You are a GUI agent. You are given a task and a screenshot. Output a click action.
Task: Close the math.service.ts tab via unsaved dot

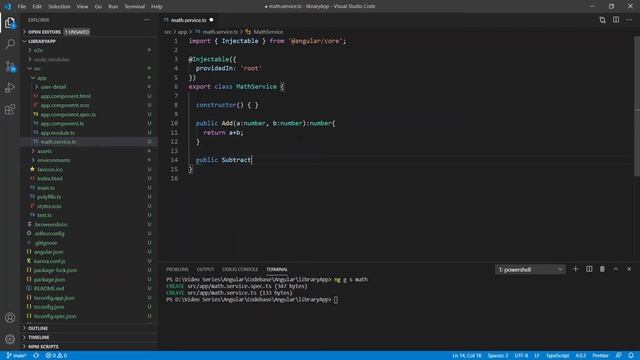pyautogui.click(x=211, y=20)
